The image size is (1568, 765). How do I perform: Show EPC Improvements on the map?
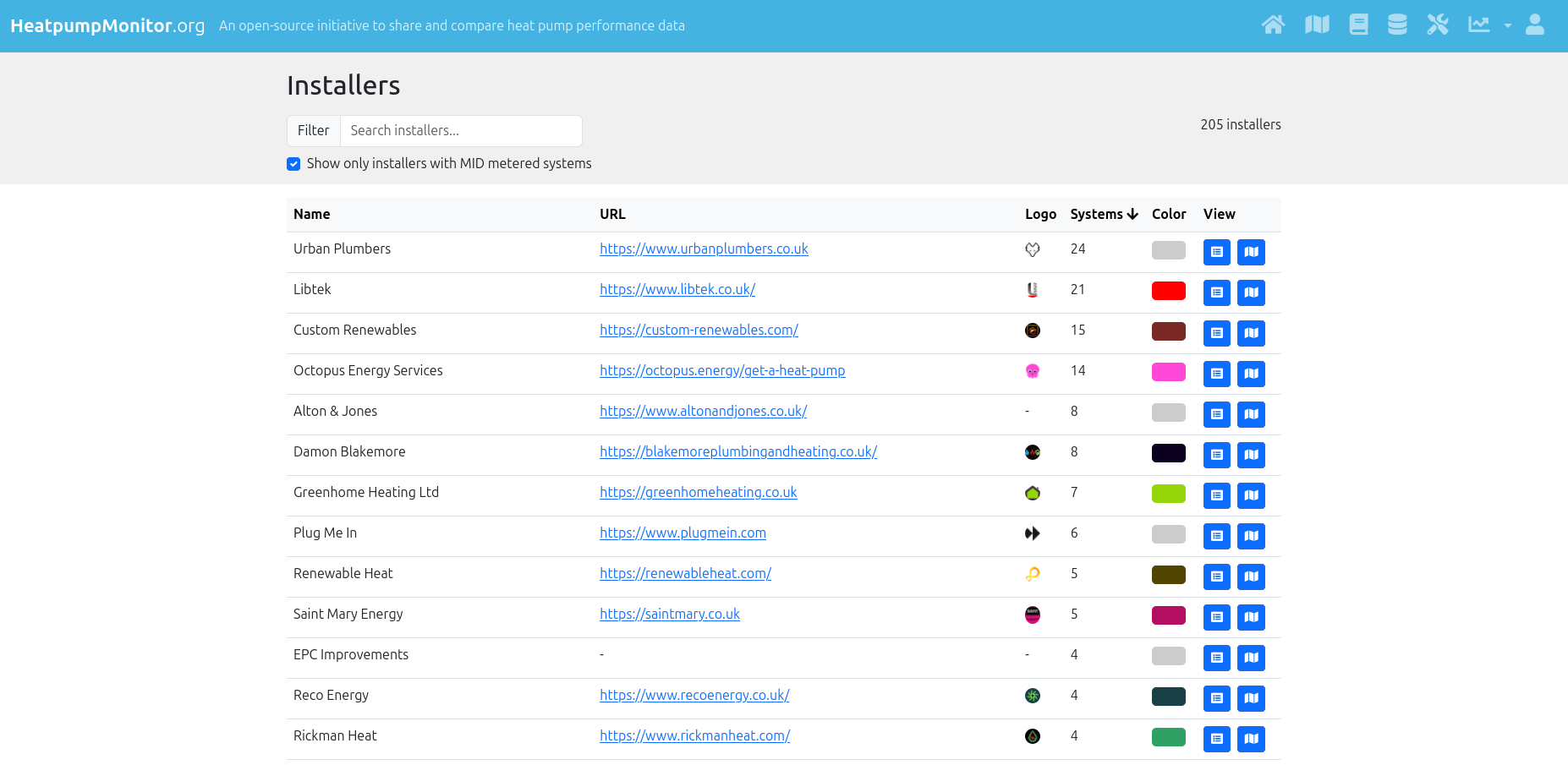1251,658
